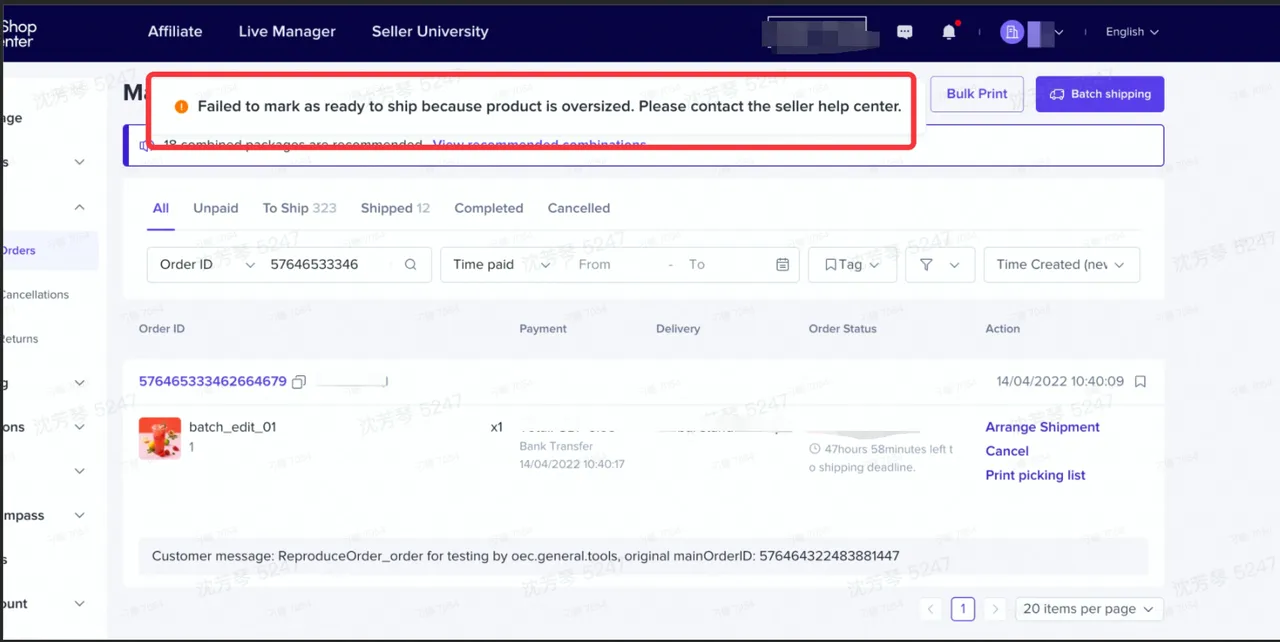Click the shop account avatar icon
Screen dimensions: 1280x642
click(x=1012, y=32)
